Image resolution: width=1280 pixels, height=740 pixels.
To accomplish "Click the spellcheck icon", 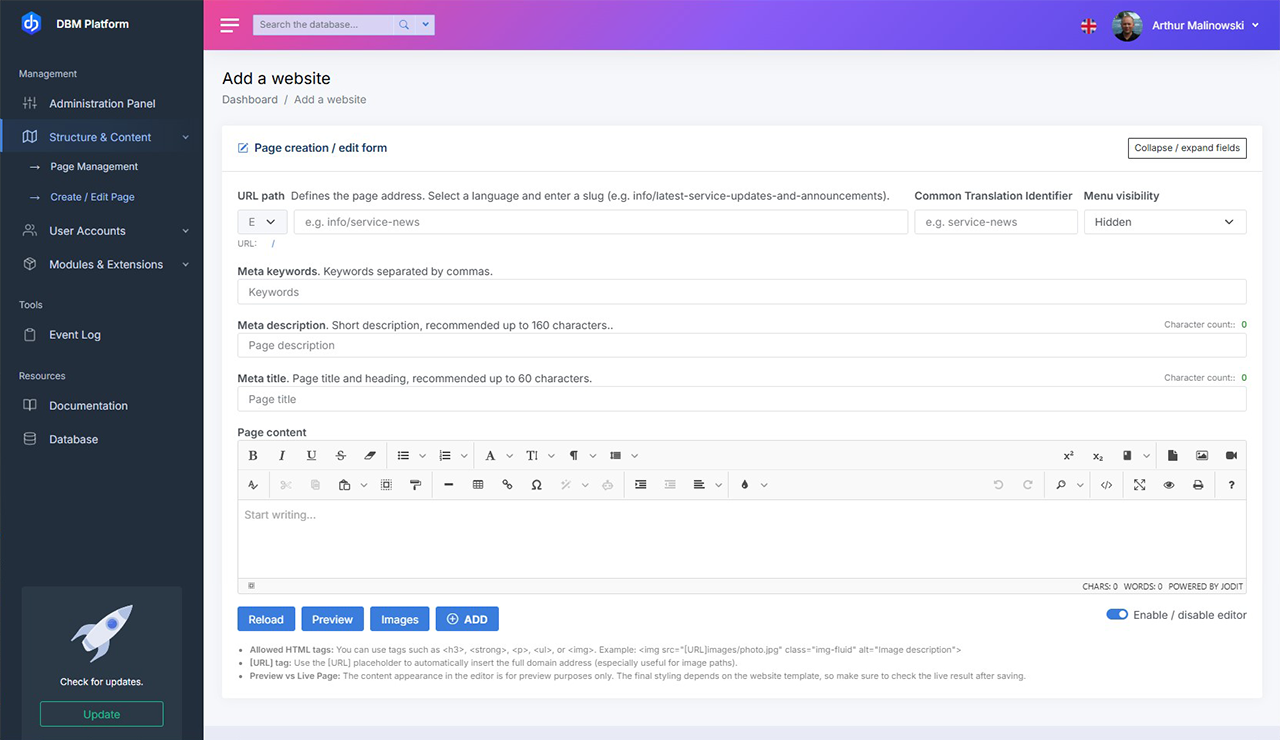I will tap(253, 485).
